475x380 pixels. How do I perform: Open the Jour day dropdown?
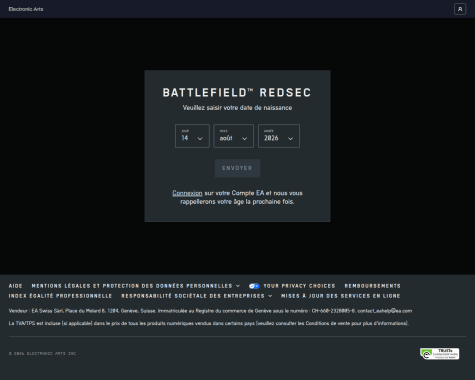(x=192, y=136)
